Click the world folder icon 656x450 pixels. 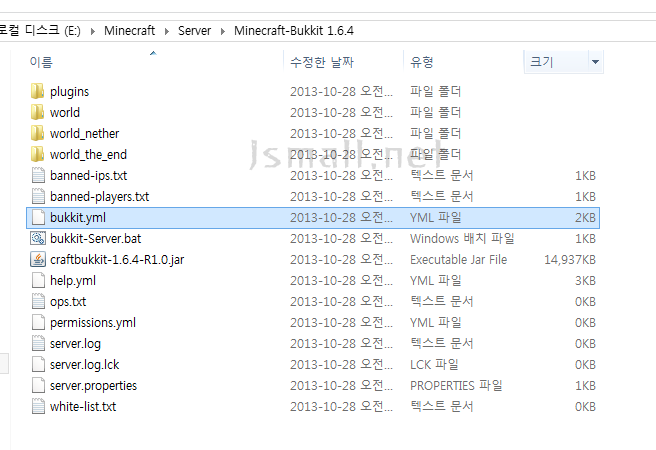(x=38, y=112)
